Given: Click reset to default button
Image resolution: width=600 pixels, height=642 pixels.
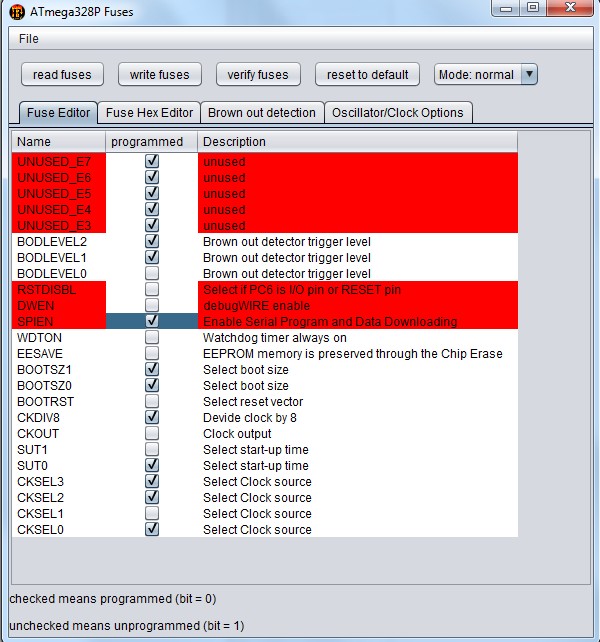Looking at the screenshot, I should pyautogui.click(x=367, y=75).
